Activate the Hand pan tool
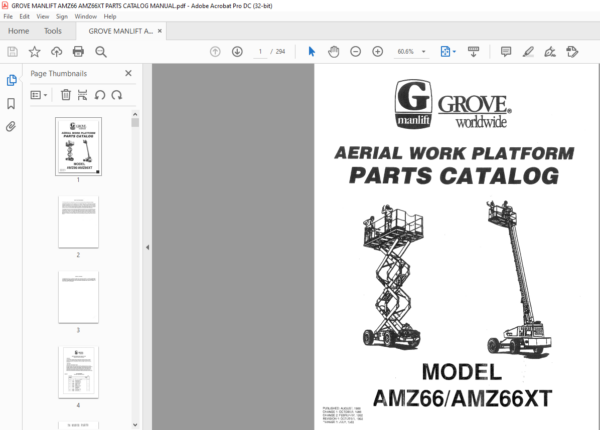Image resolution: width=600 pixels, height=430 pixels. (334, 52)
